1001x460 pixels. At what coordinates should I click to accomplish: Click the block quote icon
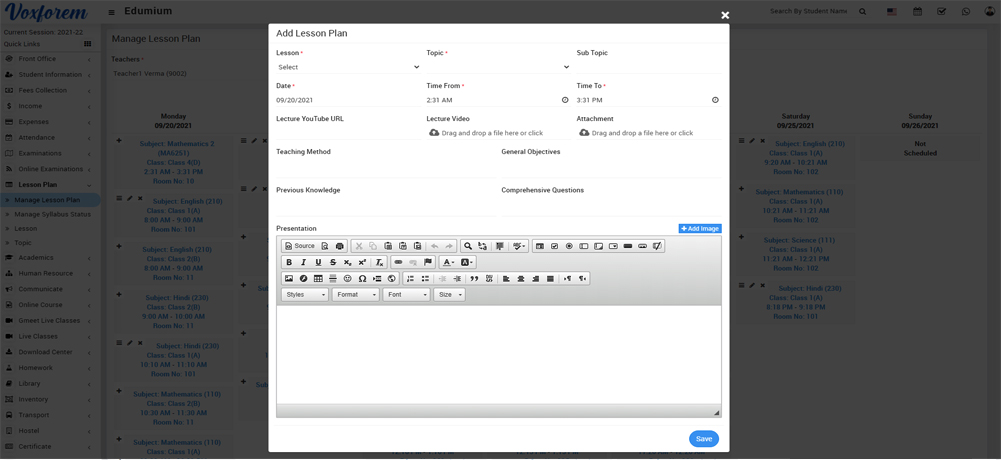[474, 279]
